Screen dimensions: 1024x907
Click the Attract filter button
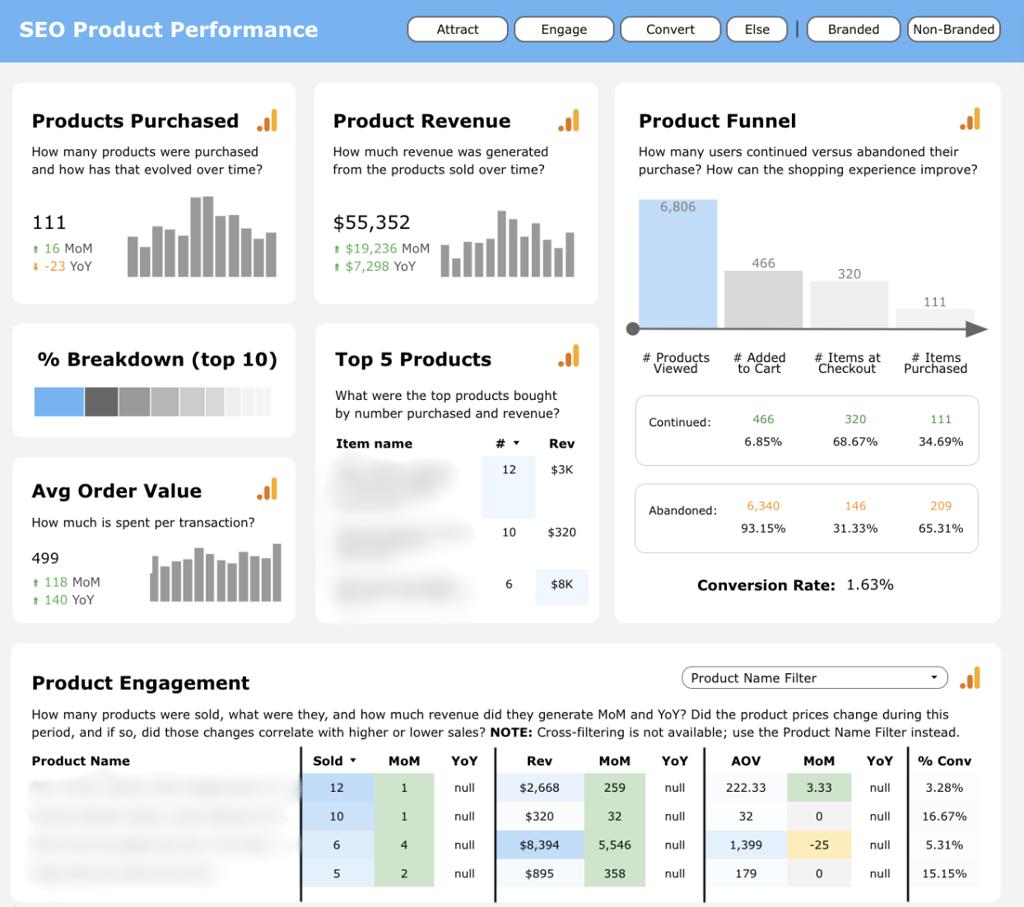tap(457, 29)
